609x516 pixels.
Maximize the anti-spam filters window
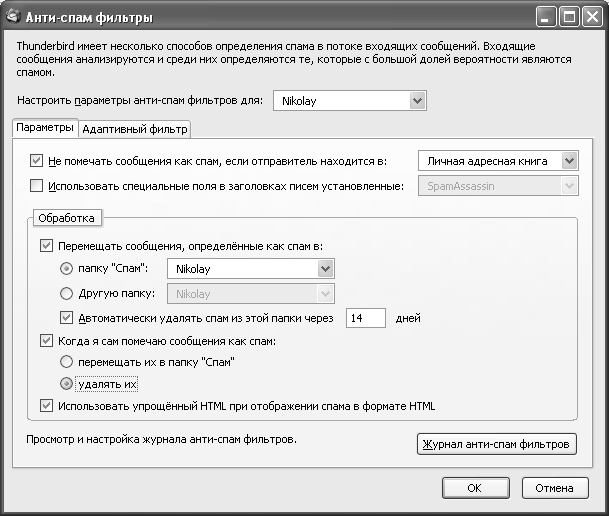(x=571, y=16)
